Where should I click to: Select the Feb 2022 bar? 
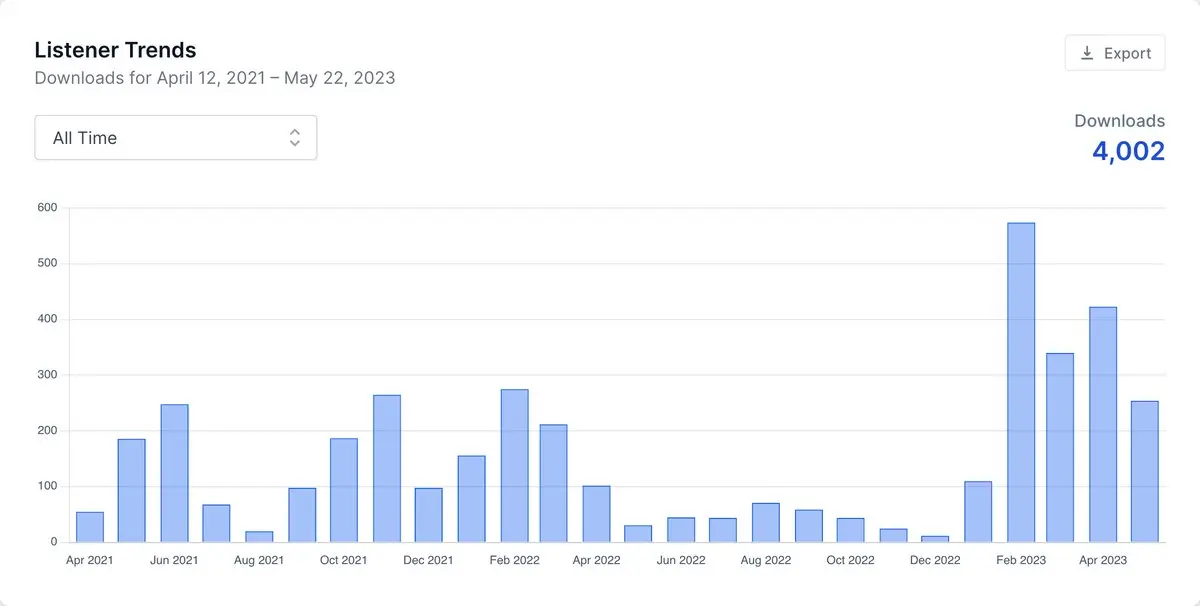(514, 465)
